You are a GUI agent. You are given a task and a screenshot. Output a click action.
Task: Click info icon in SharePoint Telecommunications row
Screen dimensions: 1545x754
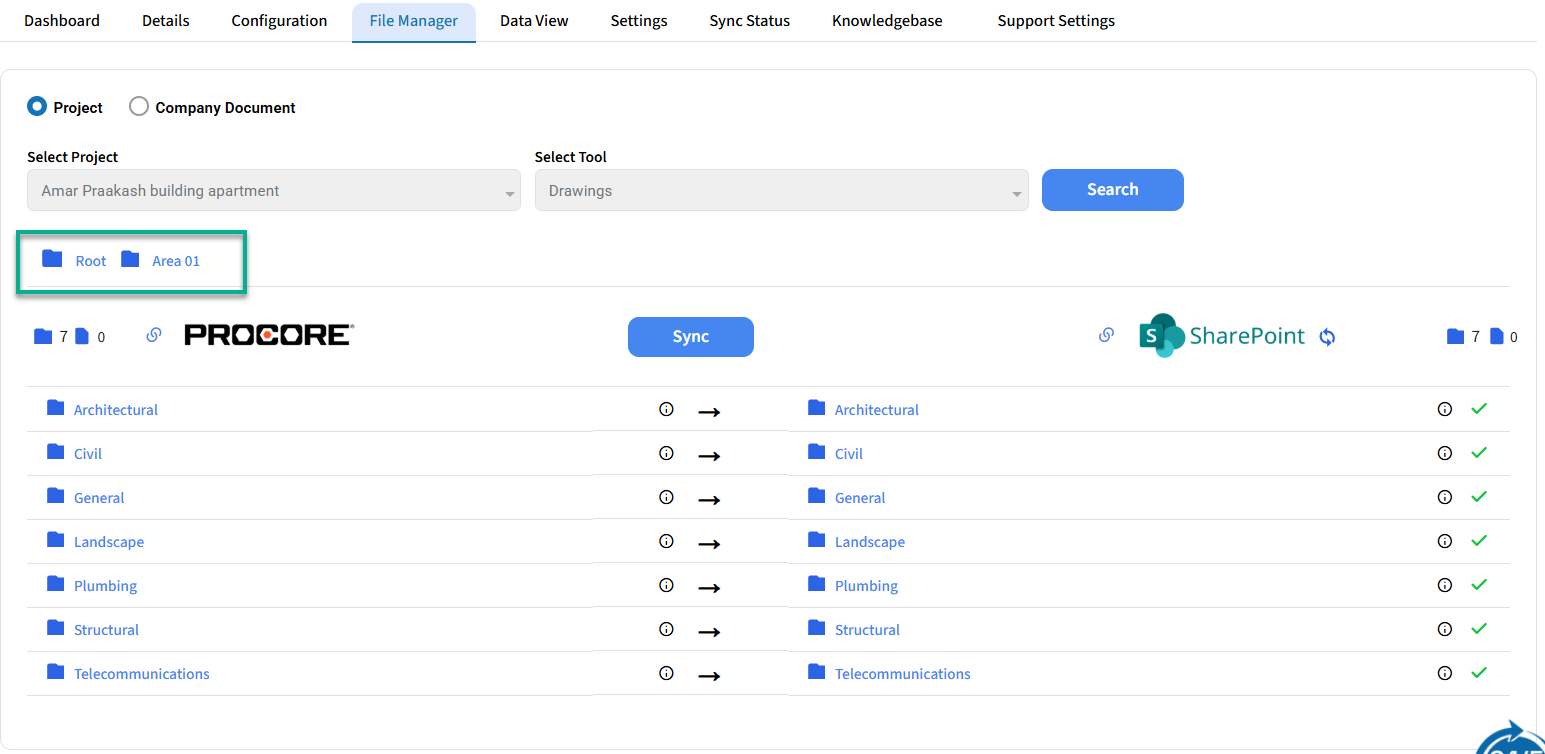(1444, 673)
